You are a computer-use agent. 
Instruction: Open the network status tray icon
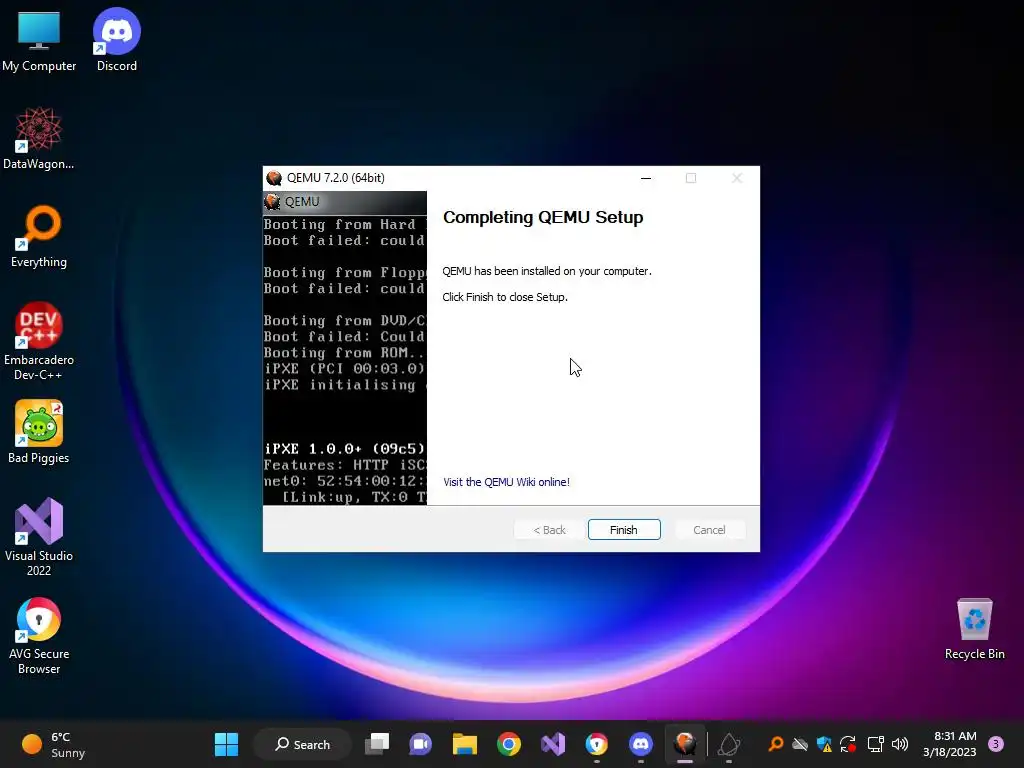tap(875, 744)
